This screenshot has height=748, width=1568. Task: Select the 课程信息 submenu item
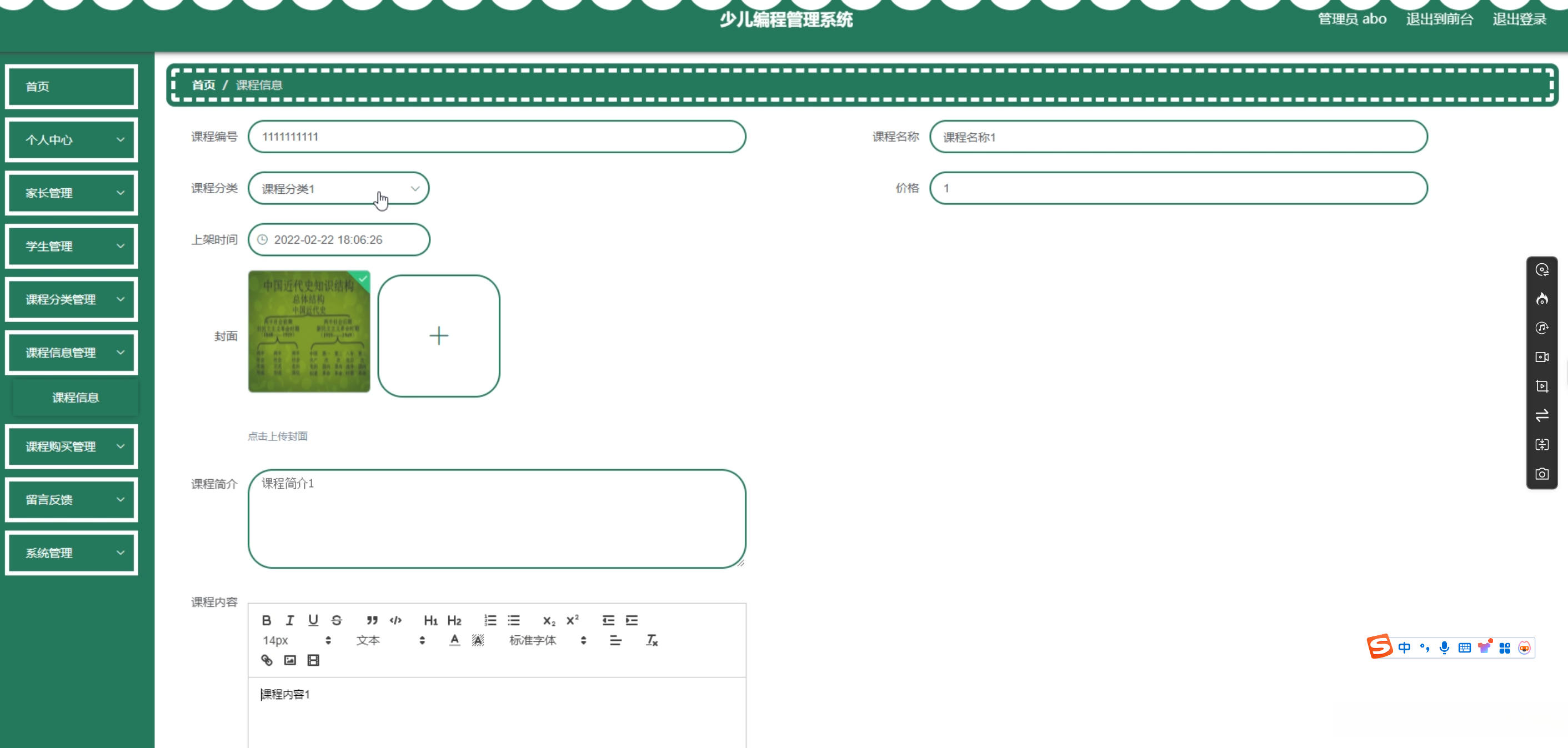pyautogui.click(x=76, y=398)
